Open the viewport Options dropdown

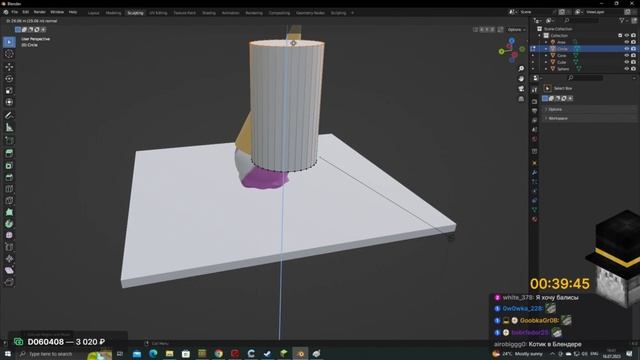[516, 30]
